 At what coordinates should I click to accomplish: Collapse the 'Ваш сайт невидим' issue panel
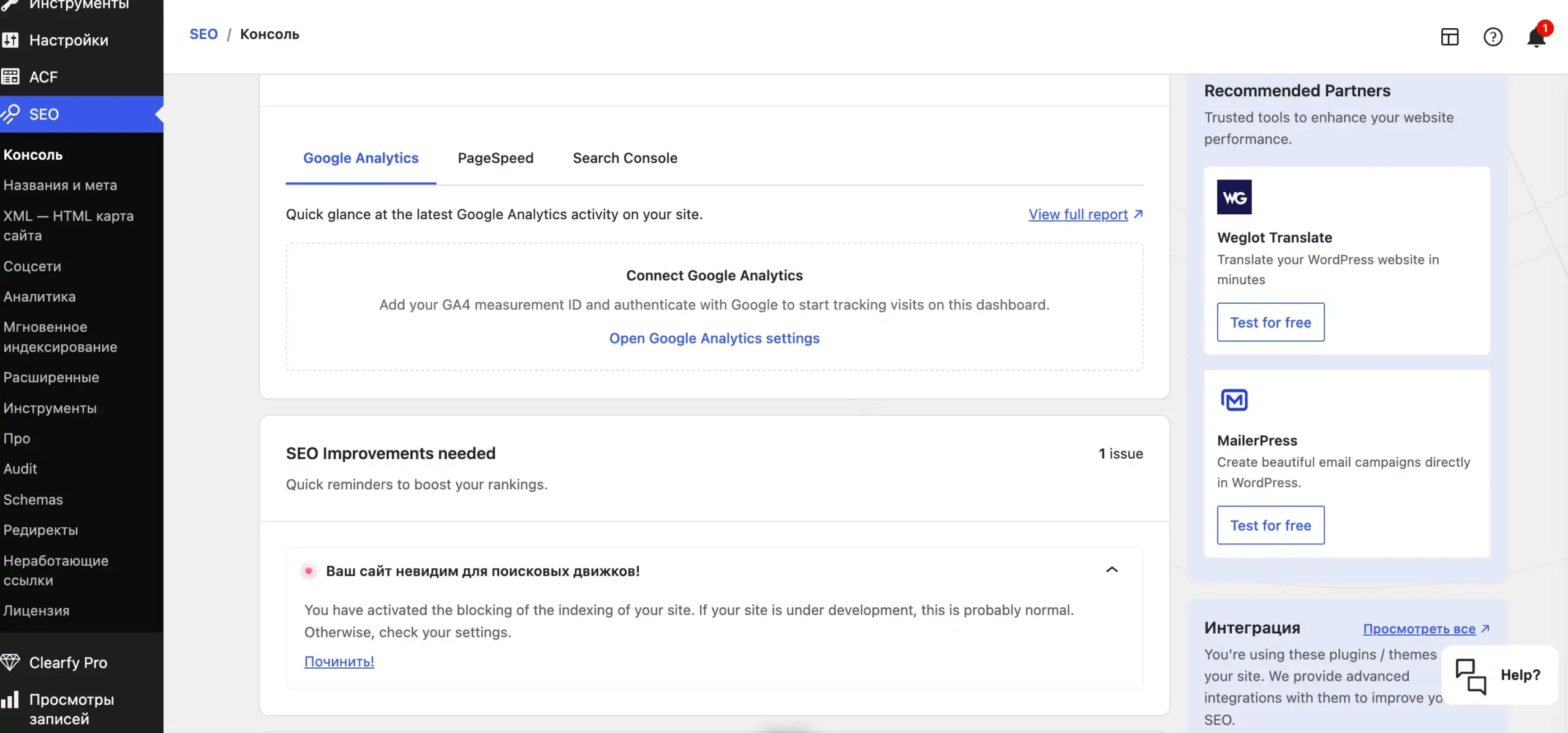pyautogui.click(x=1112, y=570)
